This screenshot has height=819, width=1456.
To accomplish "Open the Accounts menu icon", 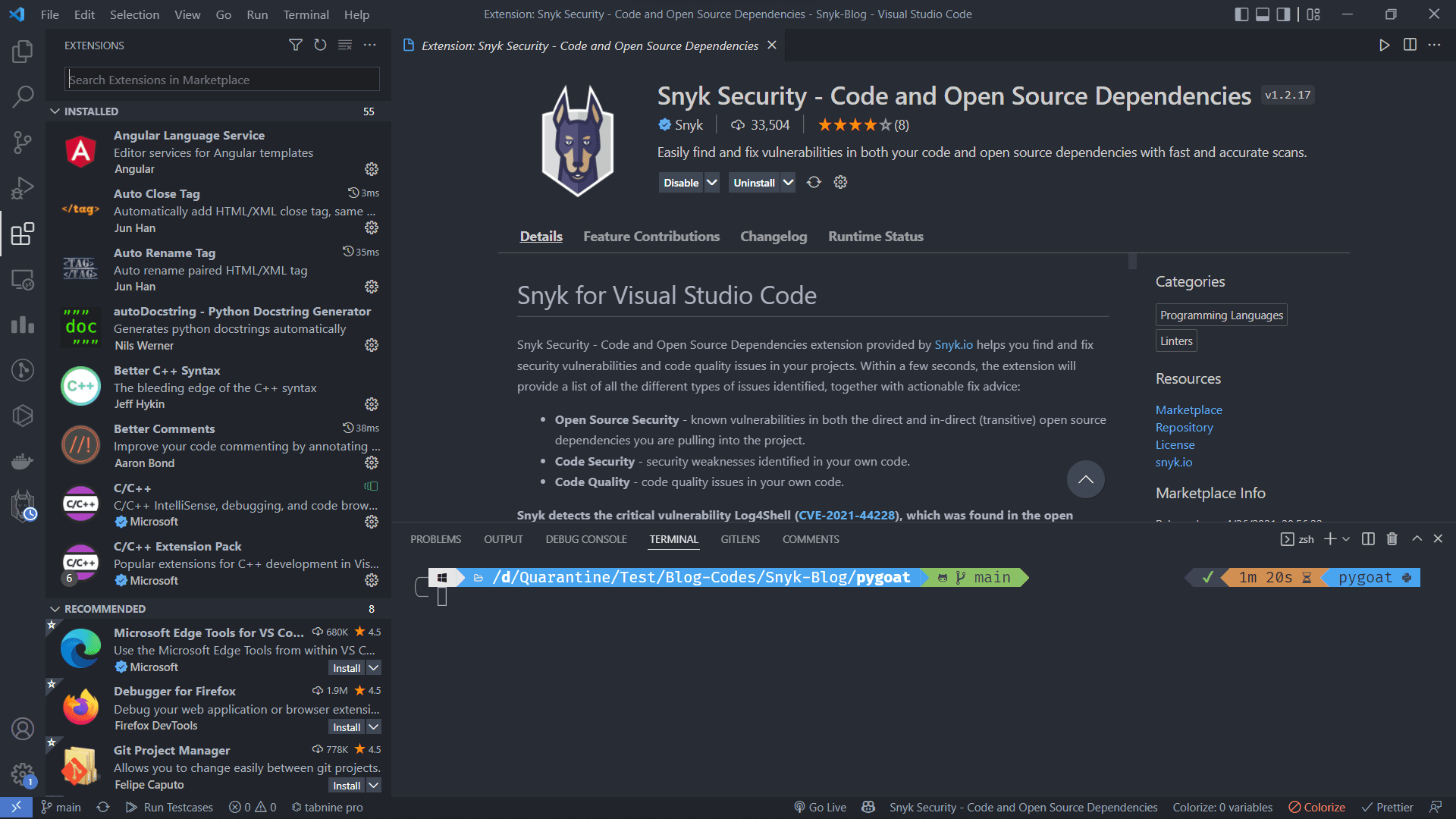I will click(x=23, y=729).
